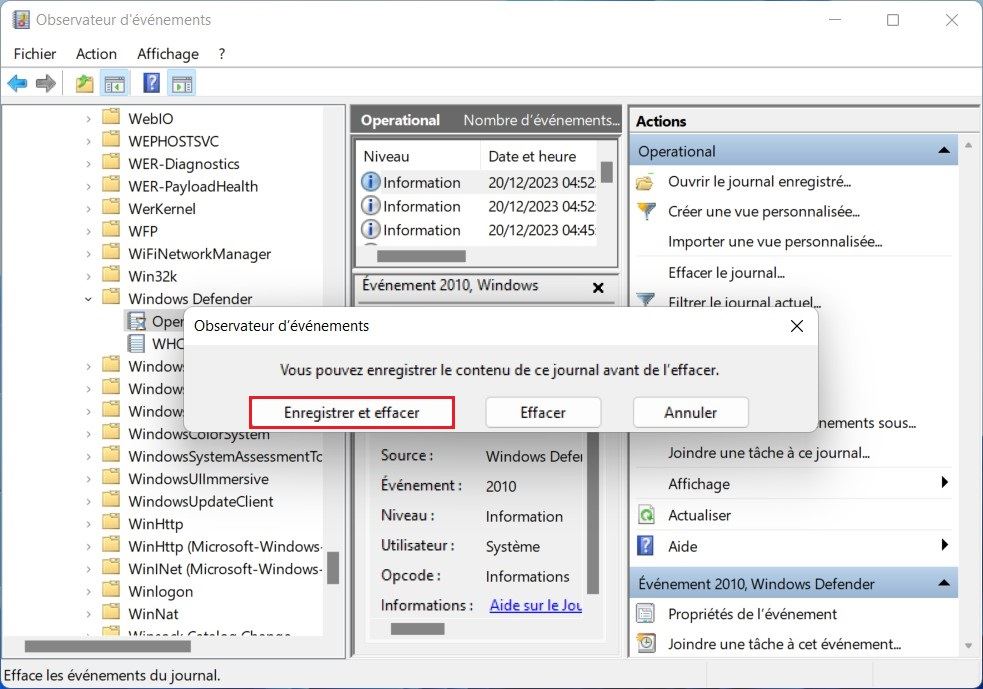Toggle the Actions pane visibility
Screen dimensions: 983x689
click(x=182, y=82)
